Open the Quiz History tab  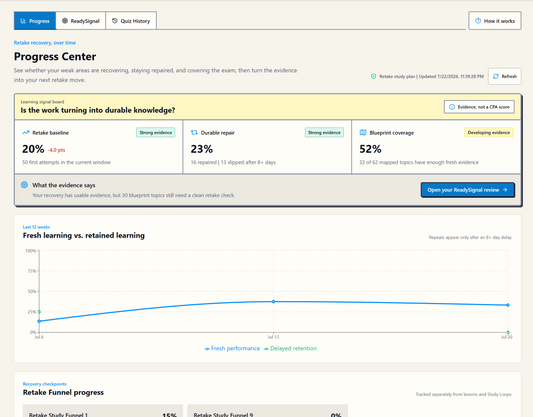[x=131, y=21]
